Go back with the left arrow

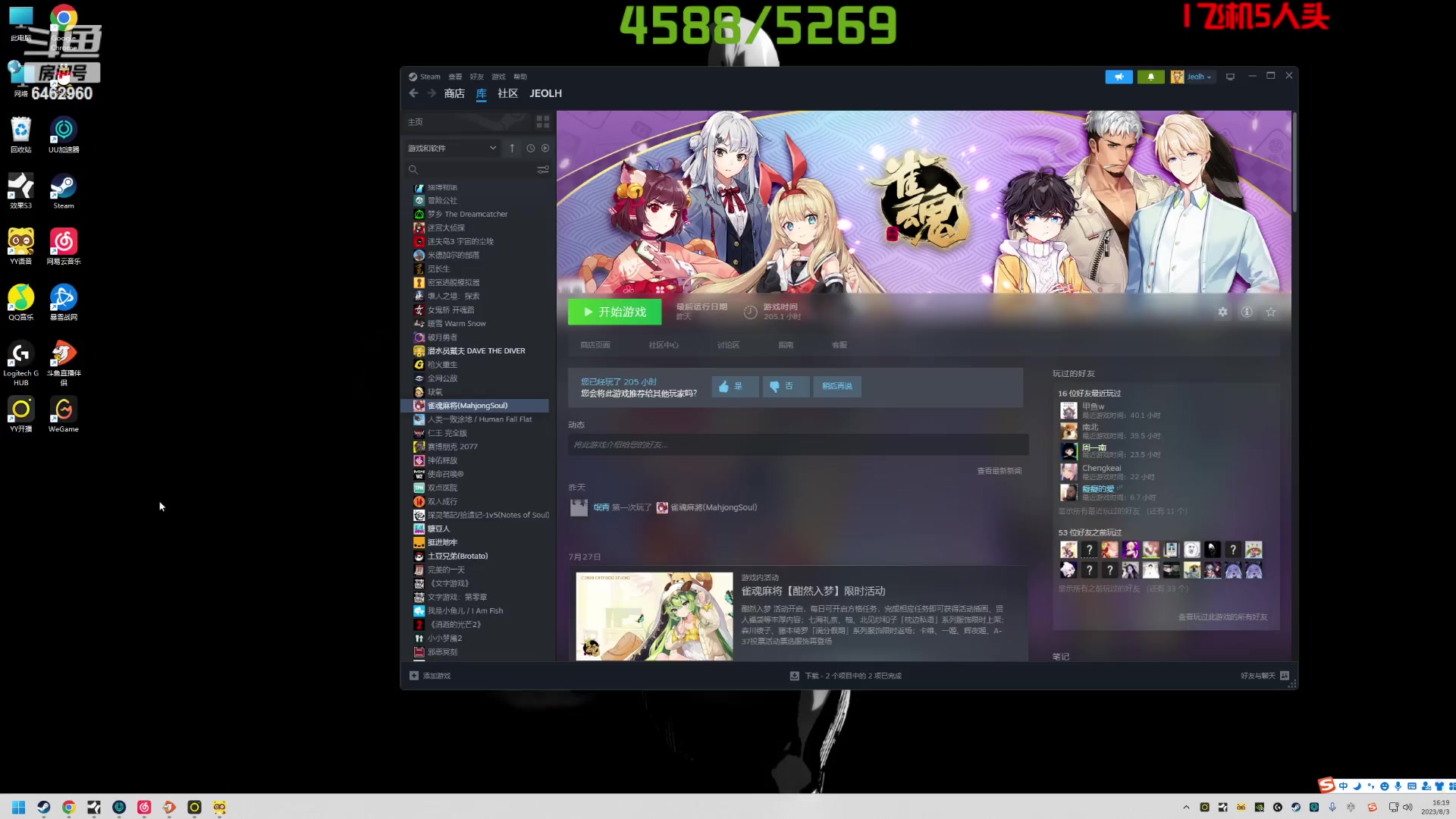(413, 93)
